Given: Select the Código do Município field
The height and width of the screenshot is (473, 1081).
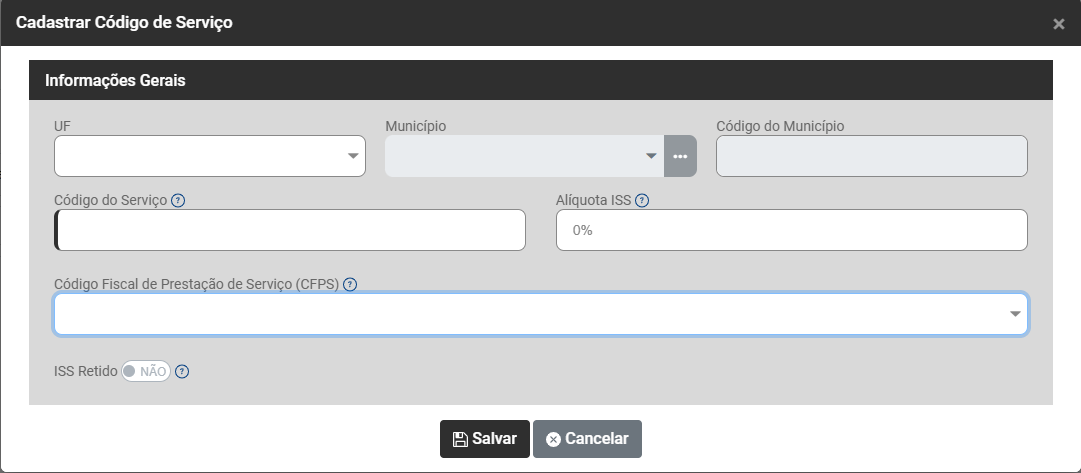Looking at the screenshot, I should (x=871, y=156).
